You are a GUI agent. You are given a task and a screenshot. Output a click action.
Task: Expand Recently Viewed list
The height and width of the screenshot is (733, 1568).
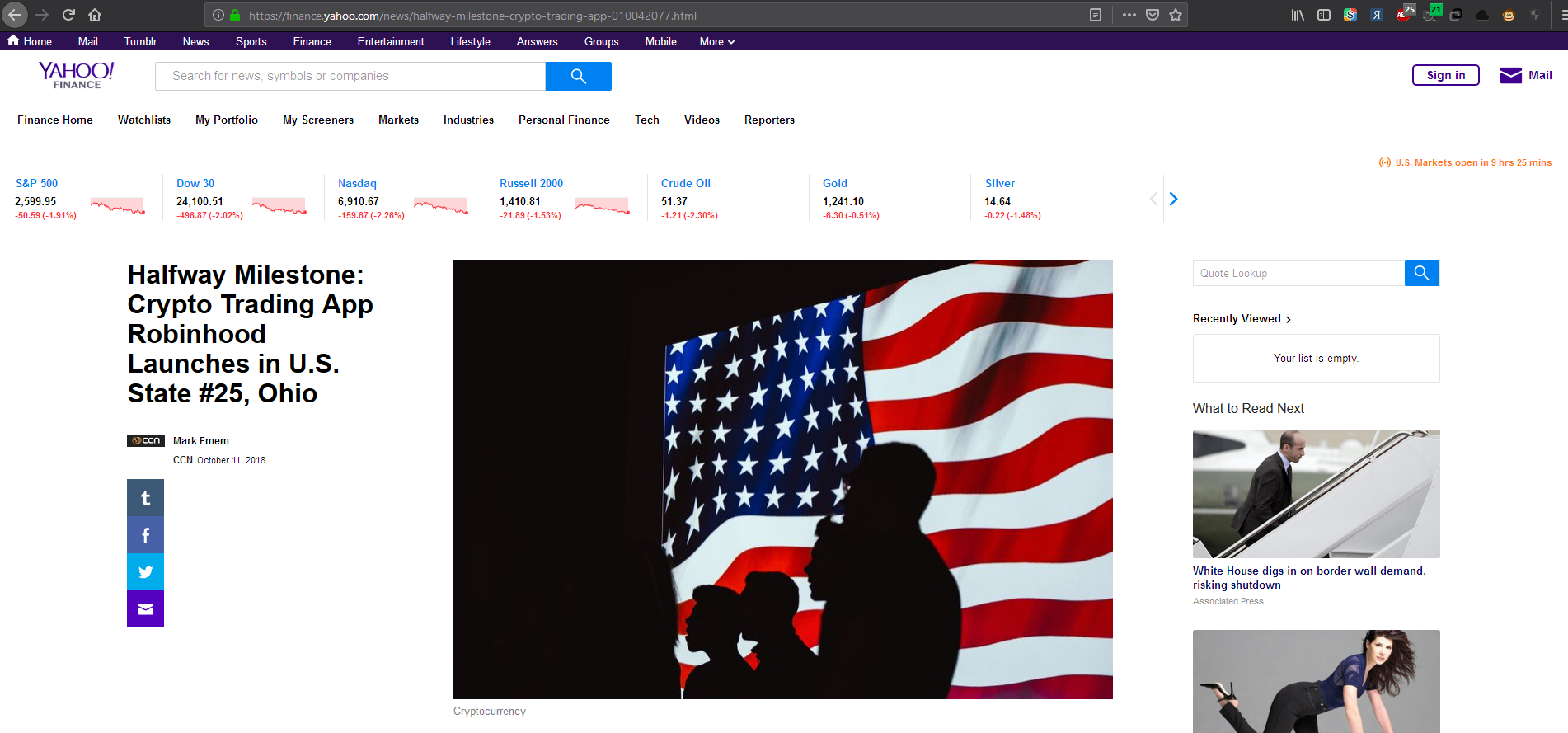1242,319
